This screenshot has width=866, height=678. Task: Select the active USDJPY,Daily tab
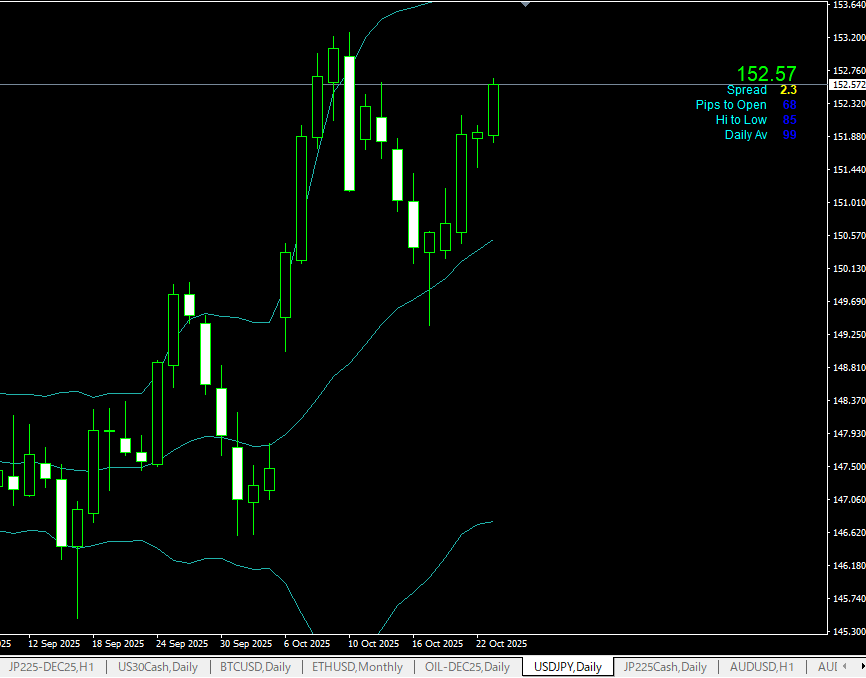[x=568, y=667]
